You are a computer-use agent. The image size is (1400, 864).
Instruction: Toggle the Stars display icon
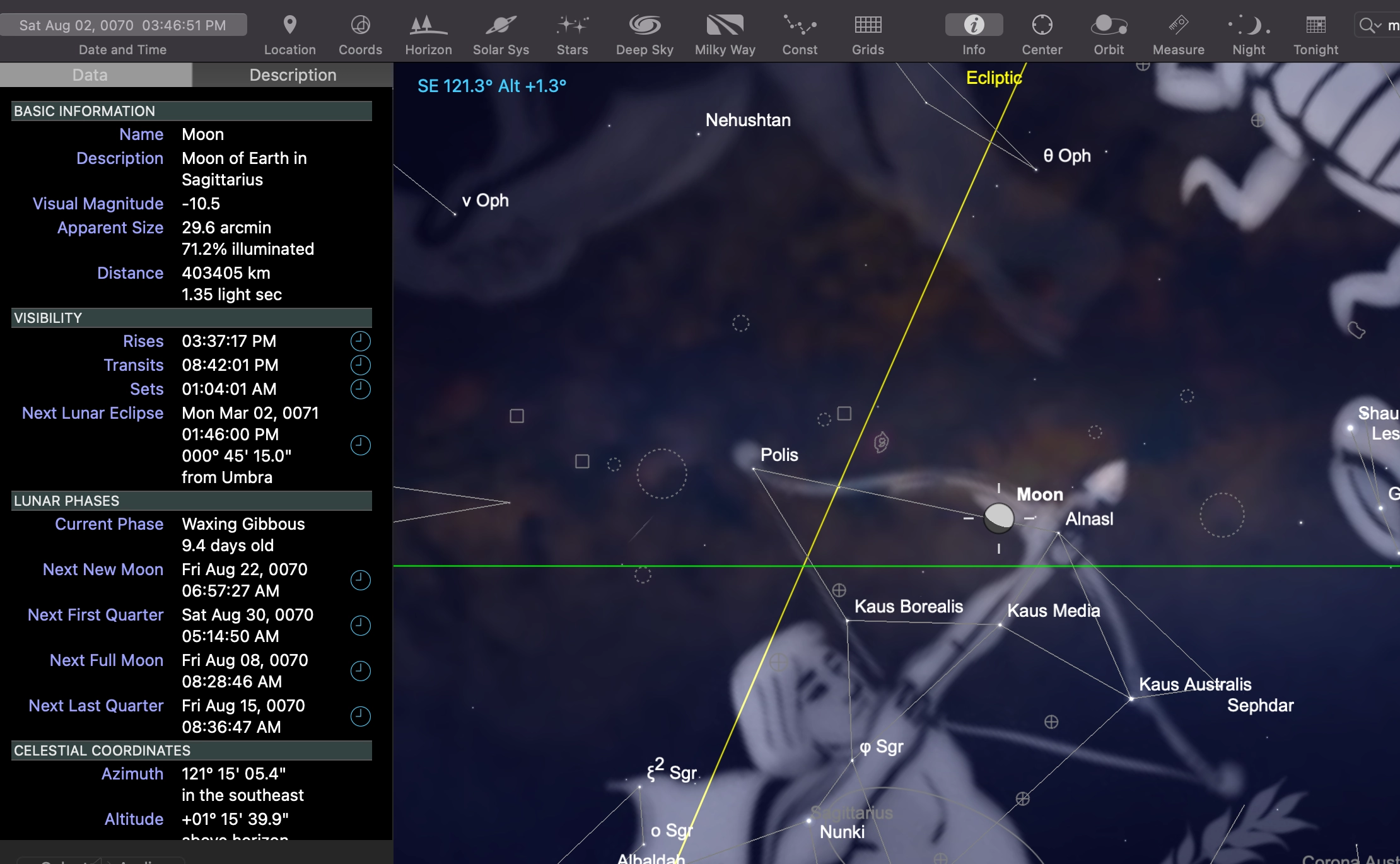point(572,25)
